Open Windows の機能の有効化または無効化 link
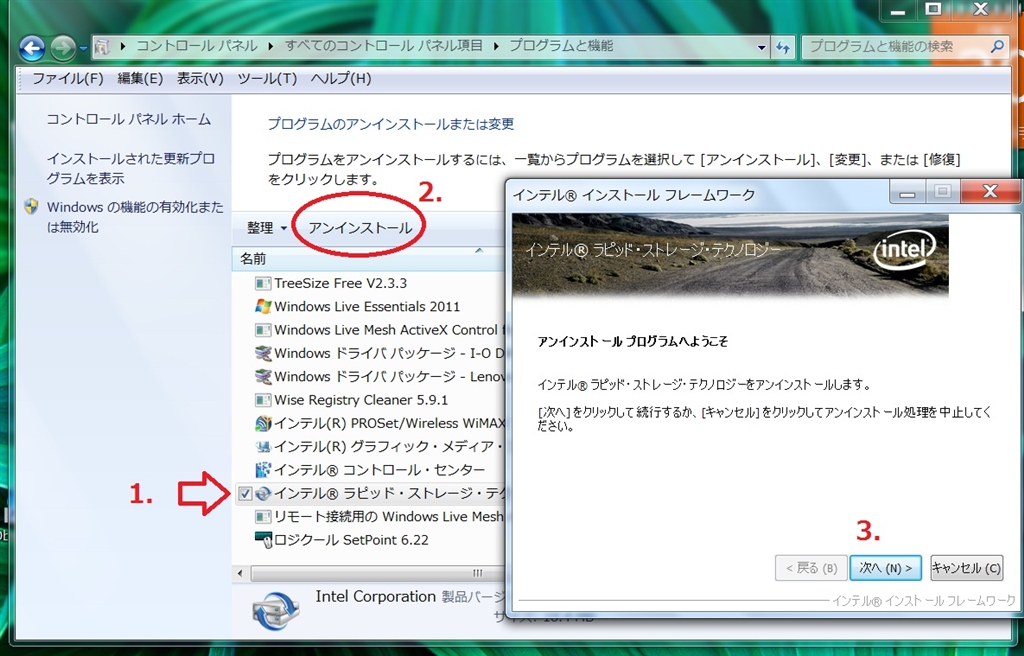Viewport: 1024px width, 656px height. click(x=135, y=217)
